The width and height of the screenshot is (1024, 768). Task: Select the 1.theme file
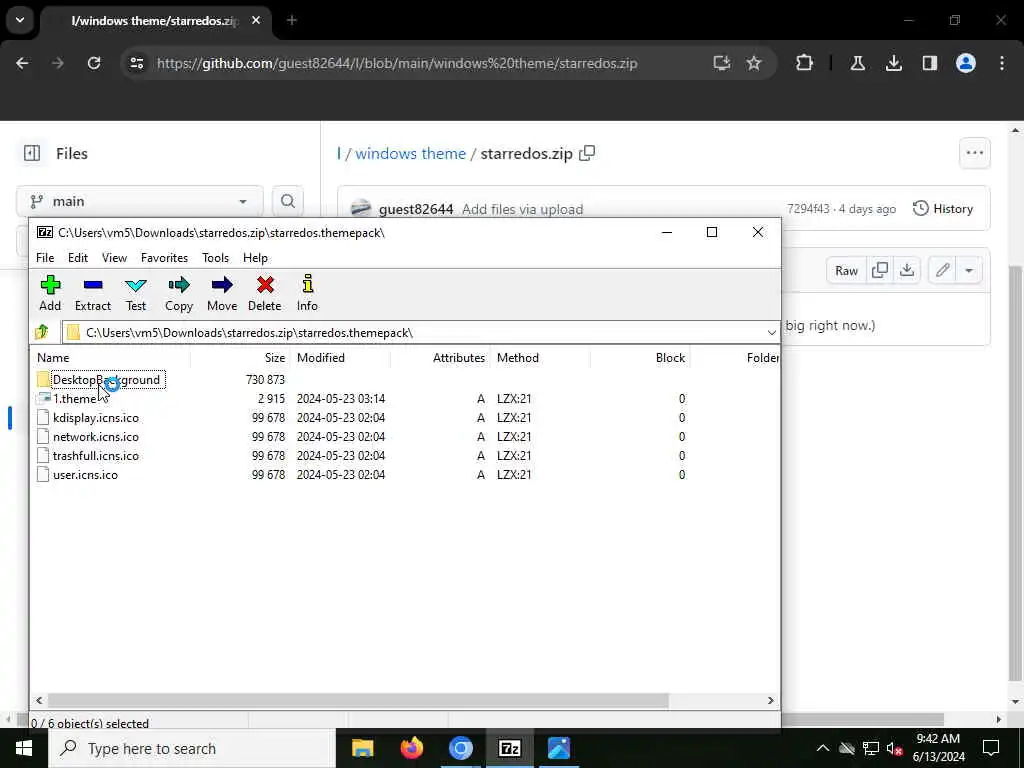74,398
